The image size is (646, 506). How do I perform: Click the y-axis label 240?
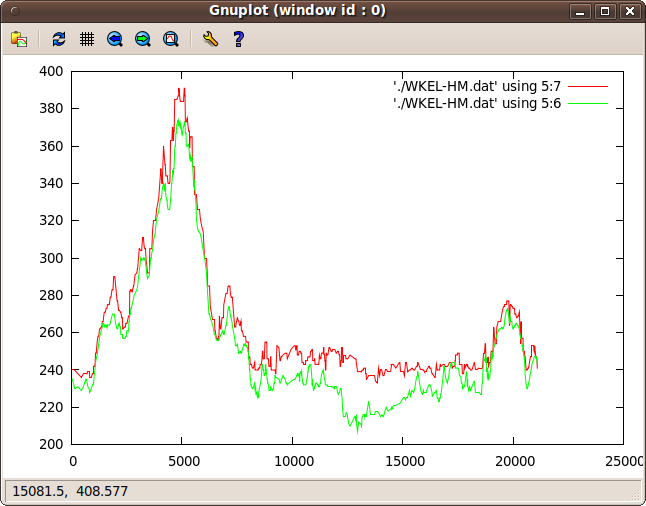(x=51, y=370)
